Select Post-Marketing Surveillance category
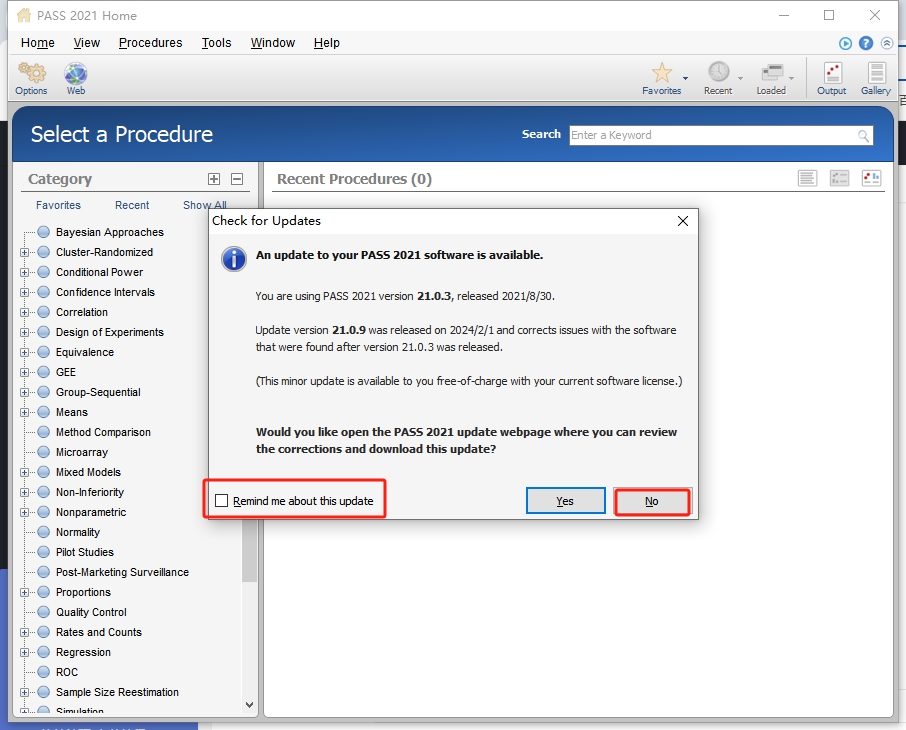Image resolution: width=906 pixels, height=730 pixels. pyautogui.click(x=122, y=572)
